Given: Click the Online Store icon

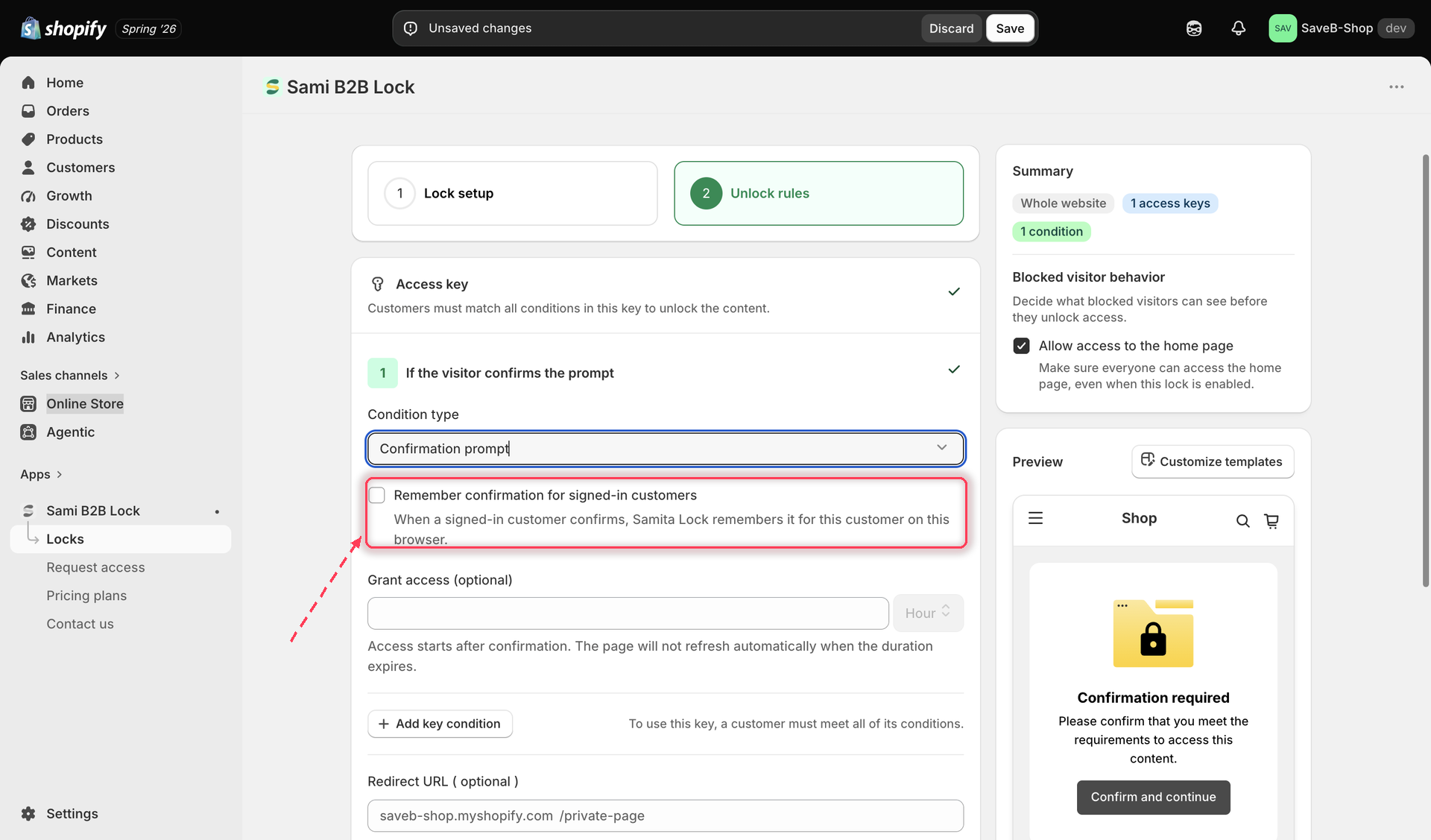Looking at the screenshot, I should click(x=28, y=404).
